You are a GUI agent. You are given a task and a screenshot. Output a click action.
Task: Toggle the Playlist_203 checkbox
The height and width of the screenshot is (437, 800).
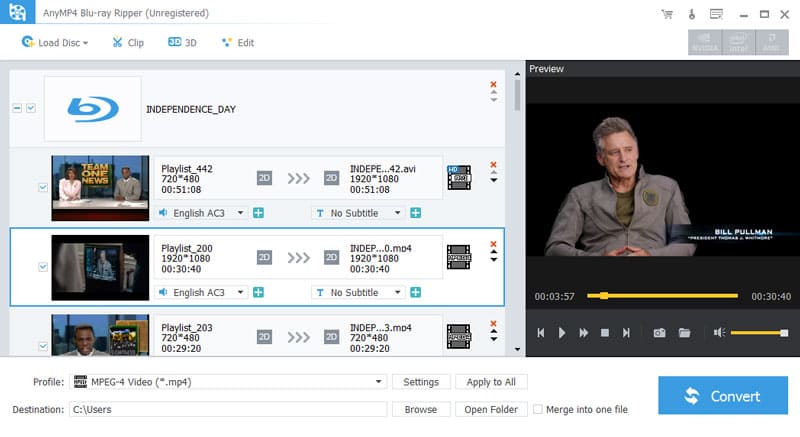(43, 346)
